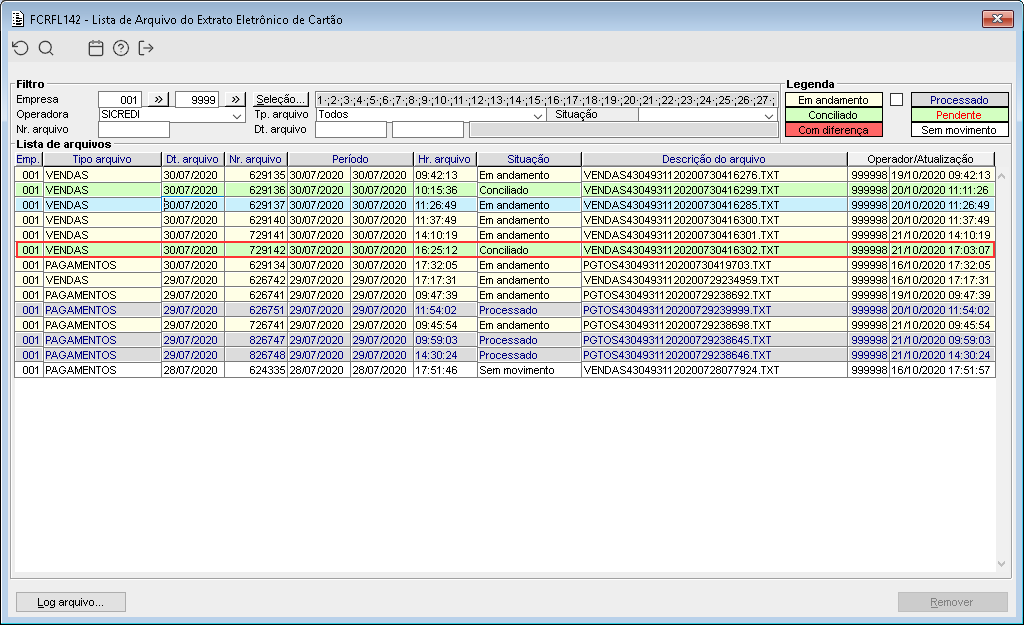Select file PGTOS4304931120200729238692.TXT
Viewport: 1024px width, 625px height.
(504, 295)
